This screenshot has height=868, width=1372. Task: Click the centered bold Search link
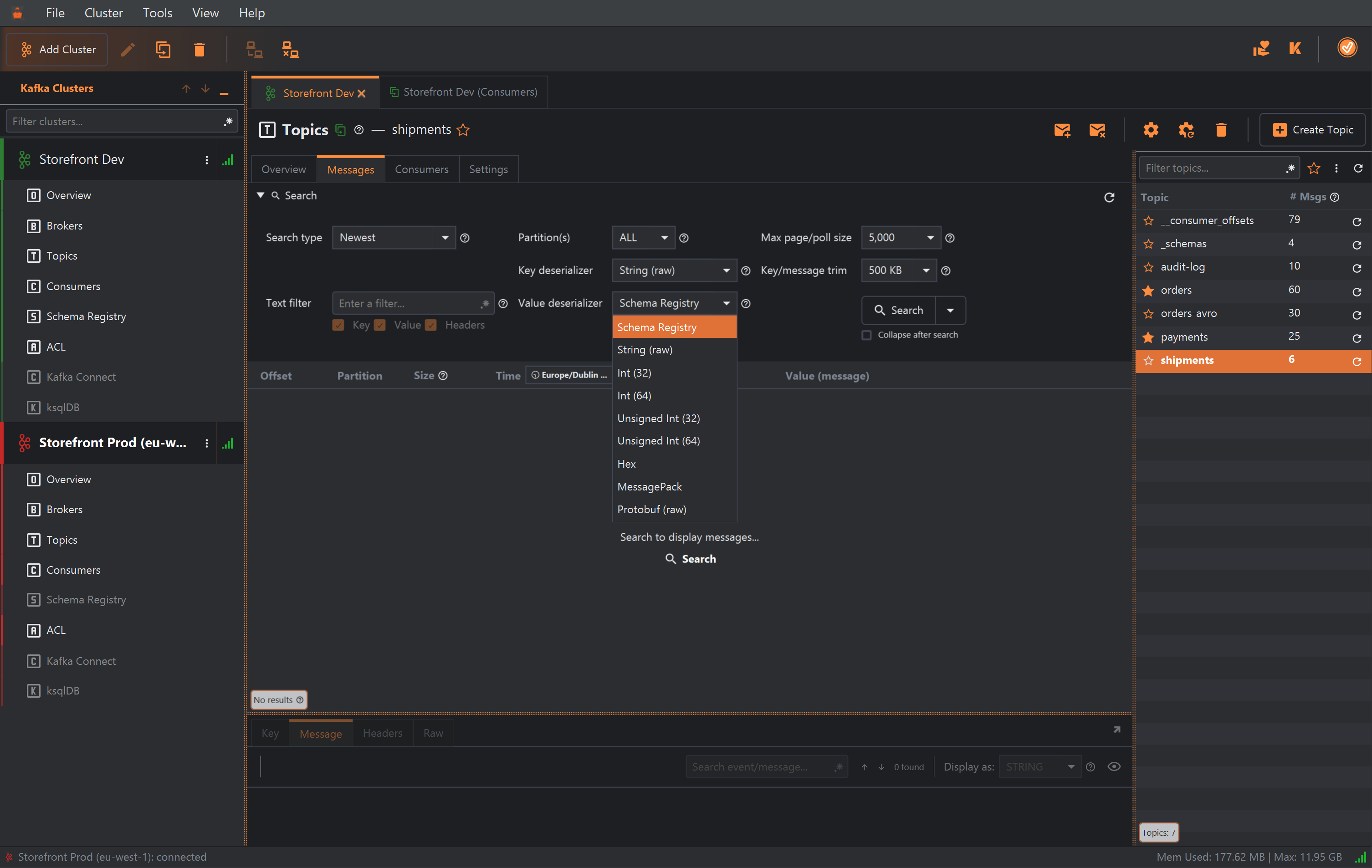click(x=691, y=559)
